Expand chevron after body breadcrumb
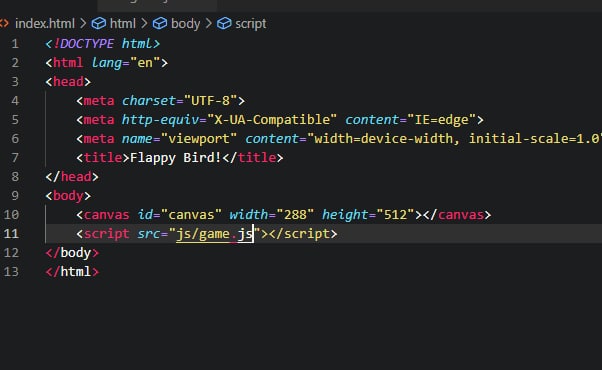This screenshot has width=602, height=370. [x=208, y=24]
